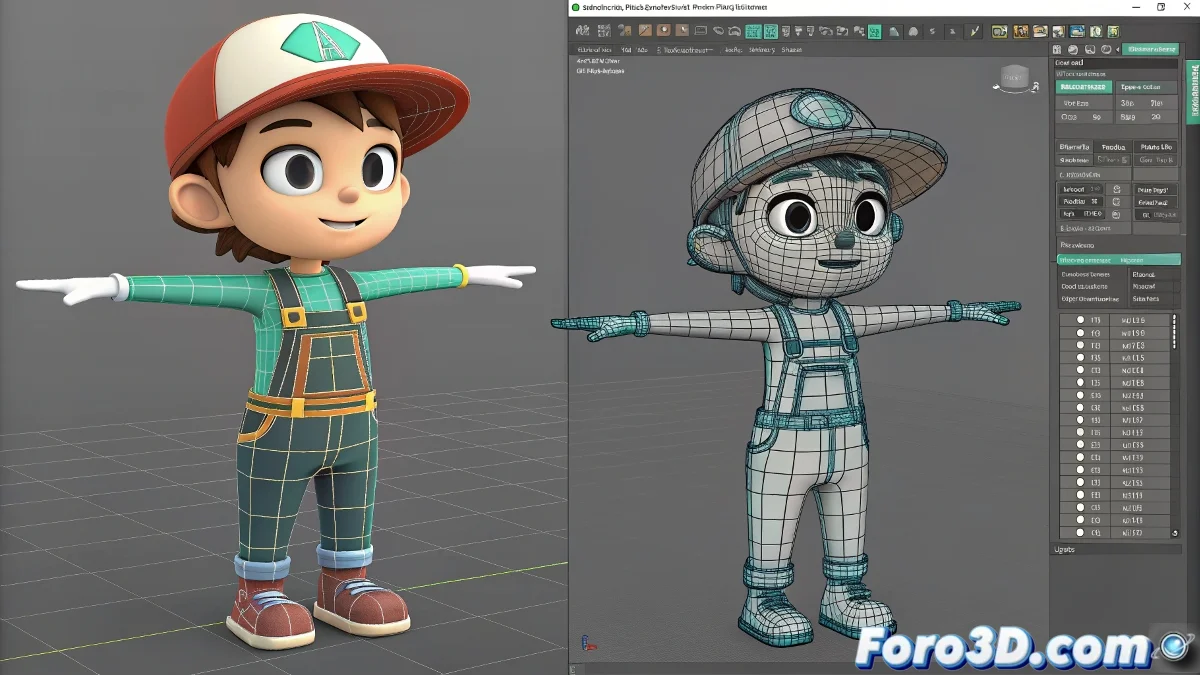Click the last yellow-framed icon in the toolbar
1200x675 pixels.
click(x=1113, y=31)
